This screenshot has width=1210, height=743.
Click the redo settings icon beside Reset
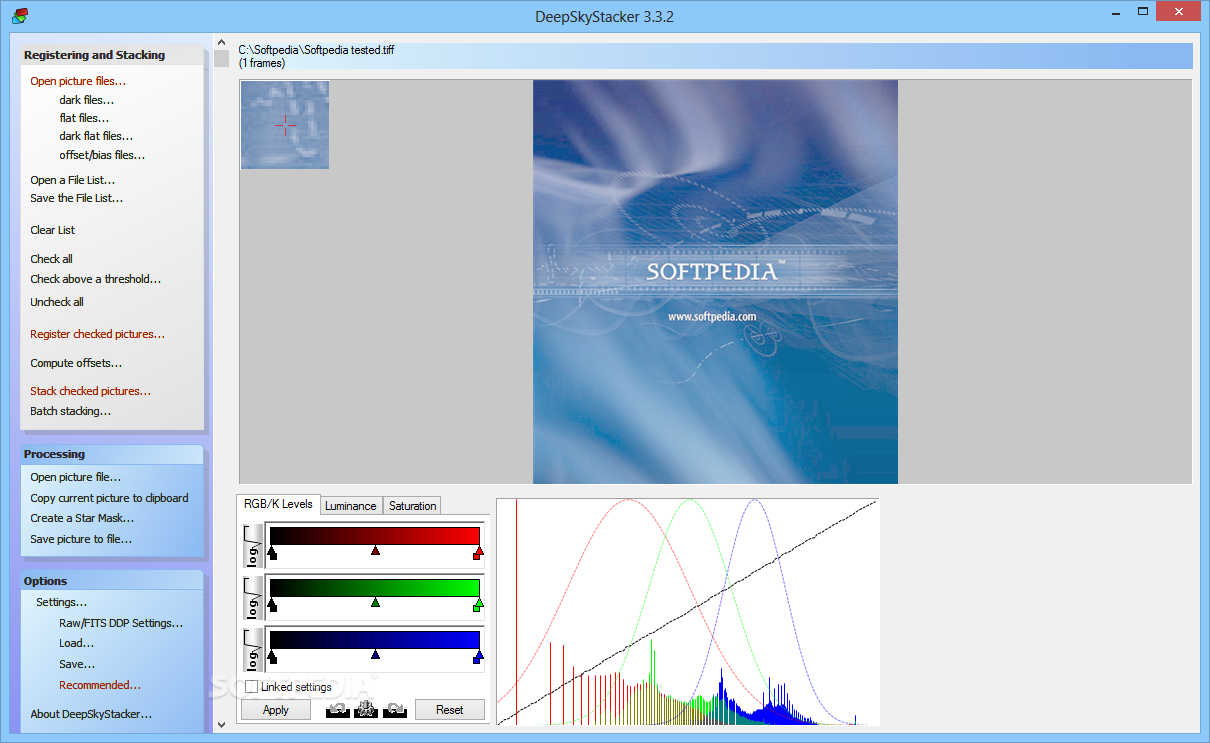pyautogui.click(x=395, y=709)
